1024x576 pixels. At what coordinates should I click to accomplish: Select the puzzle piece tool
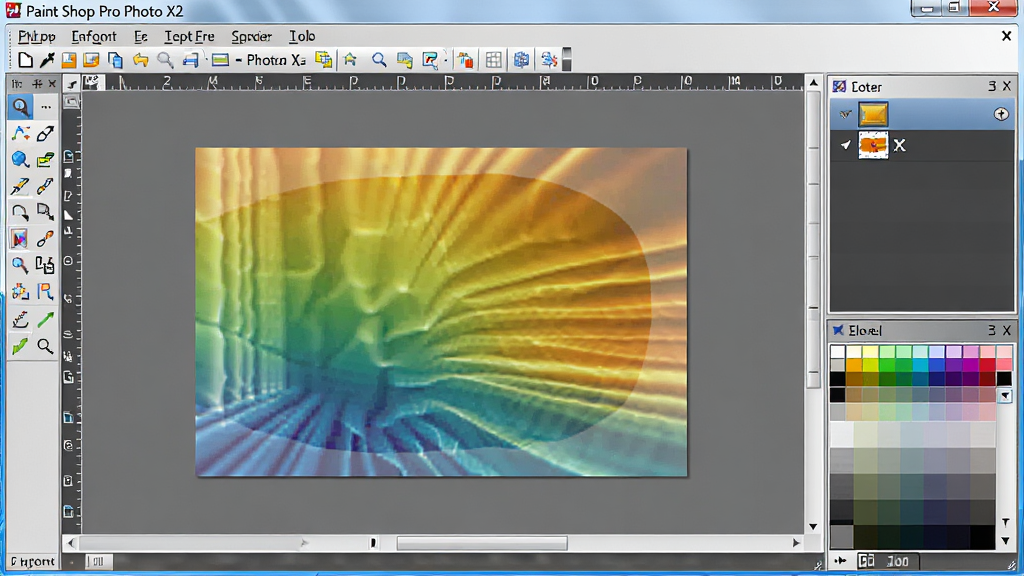[x=20, y=292]
